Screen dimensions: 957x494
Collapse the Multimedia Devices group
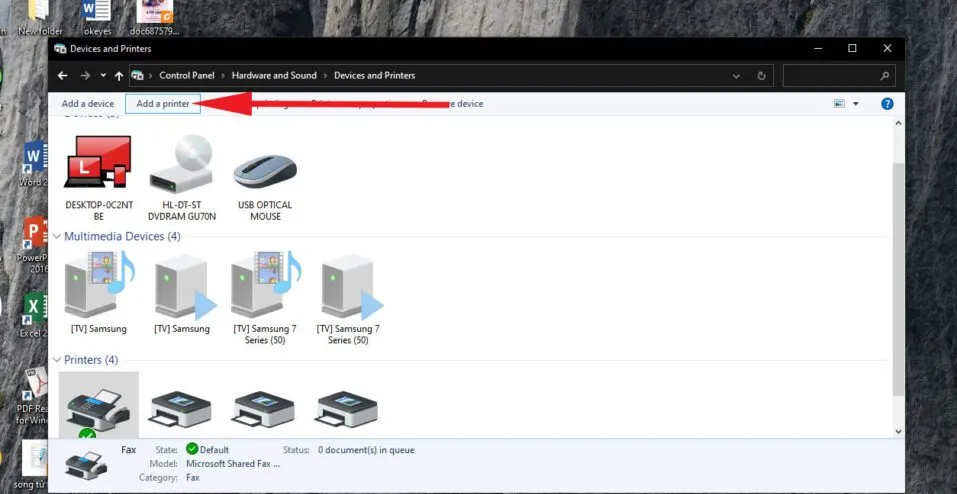57,237
